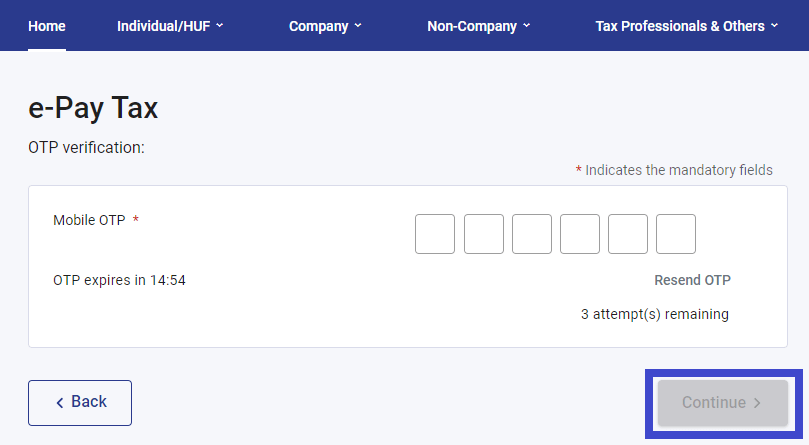
Task: Open the Individual/HUF menu
Action: [163, 26]
